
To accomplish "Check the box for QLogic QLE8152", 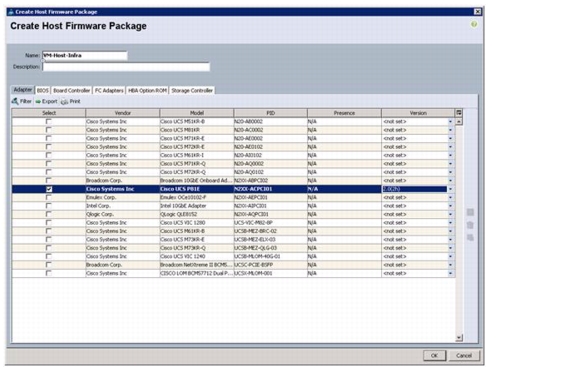I will pos(48,214).
